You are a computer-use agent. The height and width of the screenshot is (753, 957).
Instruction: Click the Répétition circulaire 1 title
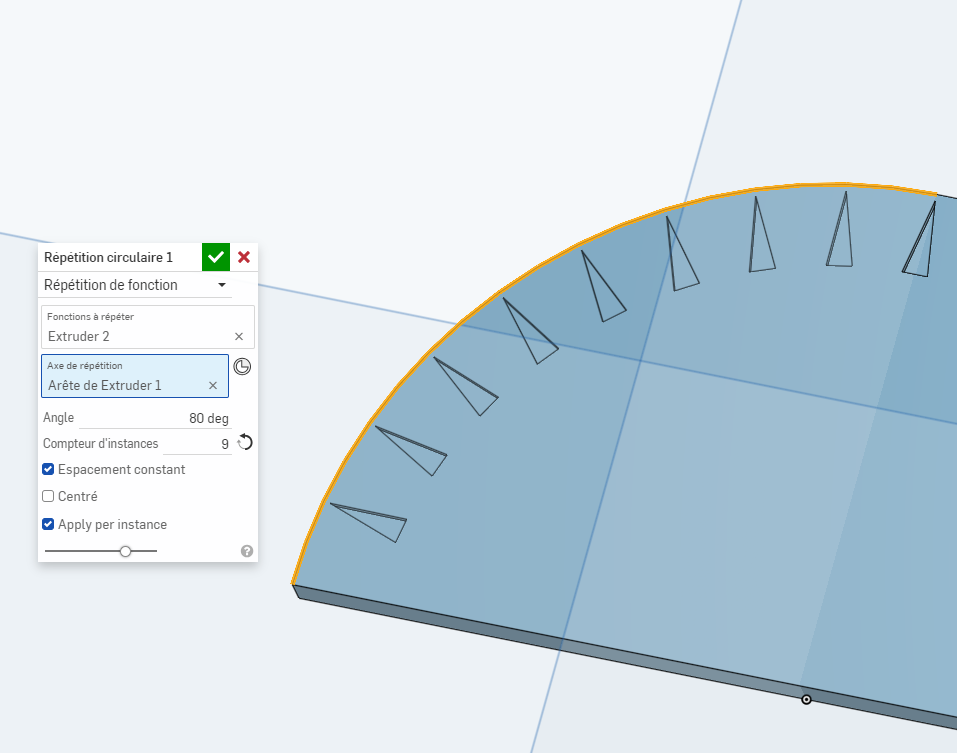click(x=108, y=257)
